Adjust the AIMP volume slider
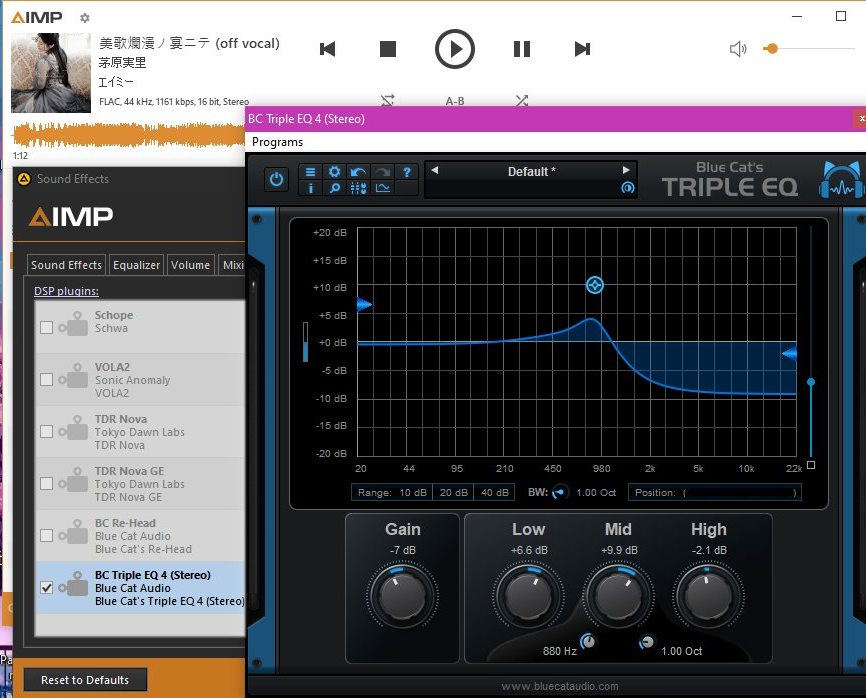866x698 pixels. tap(809, 49)
